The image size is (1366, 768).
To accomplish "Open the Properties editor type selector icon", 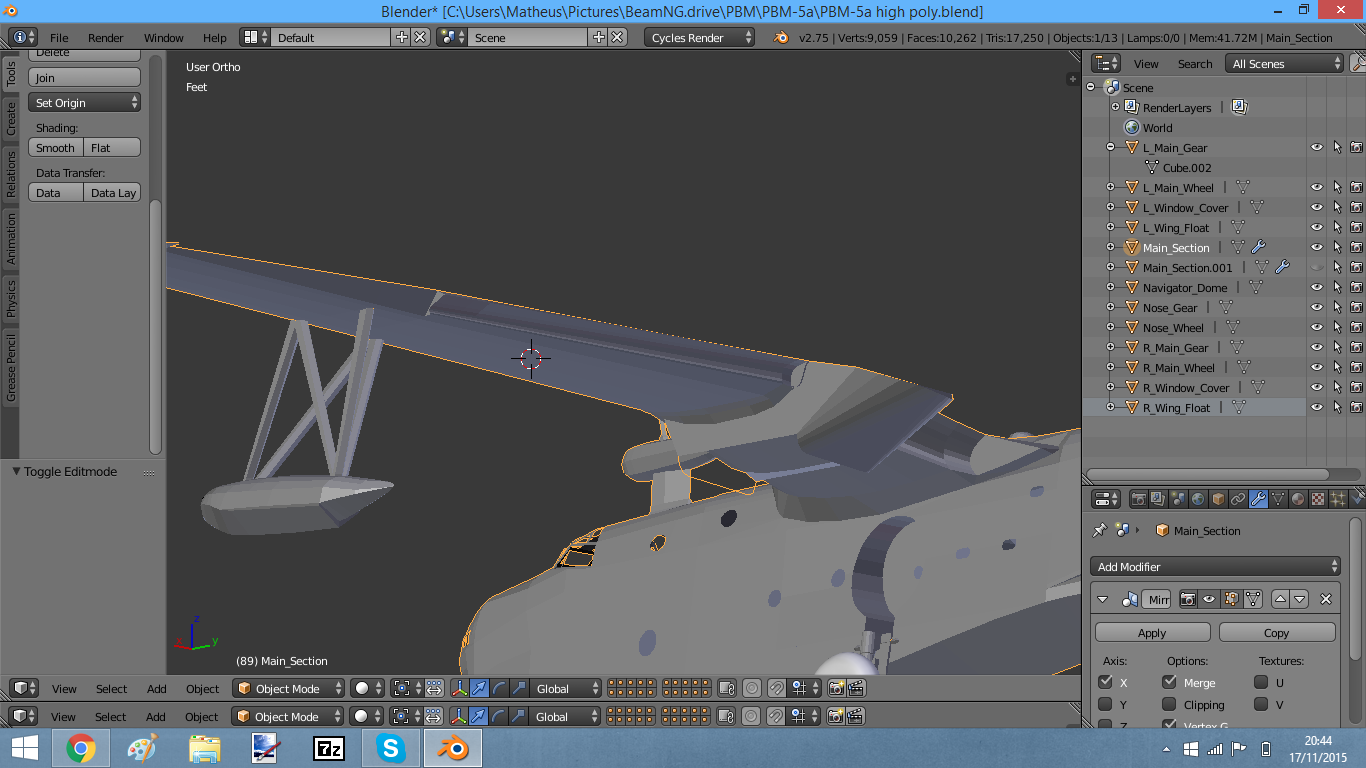I will pos(1107,498).
